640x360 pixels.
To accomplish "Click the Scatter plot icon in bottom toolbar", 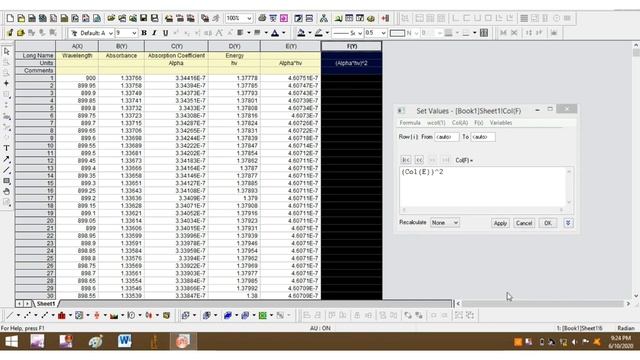I will [27, 316].
